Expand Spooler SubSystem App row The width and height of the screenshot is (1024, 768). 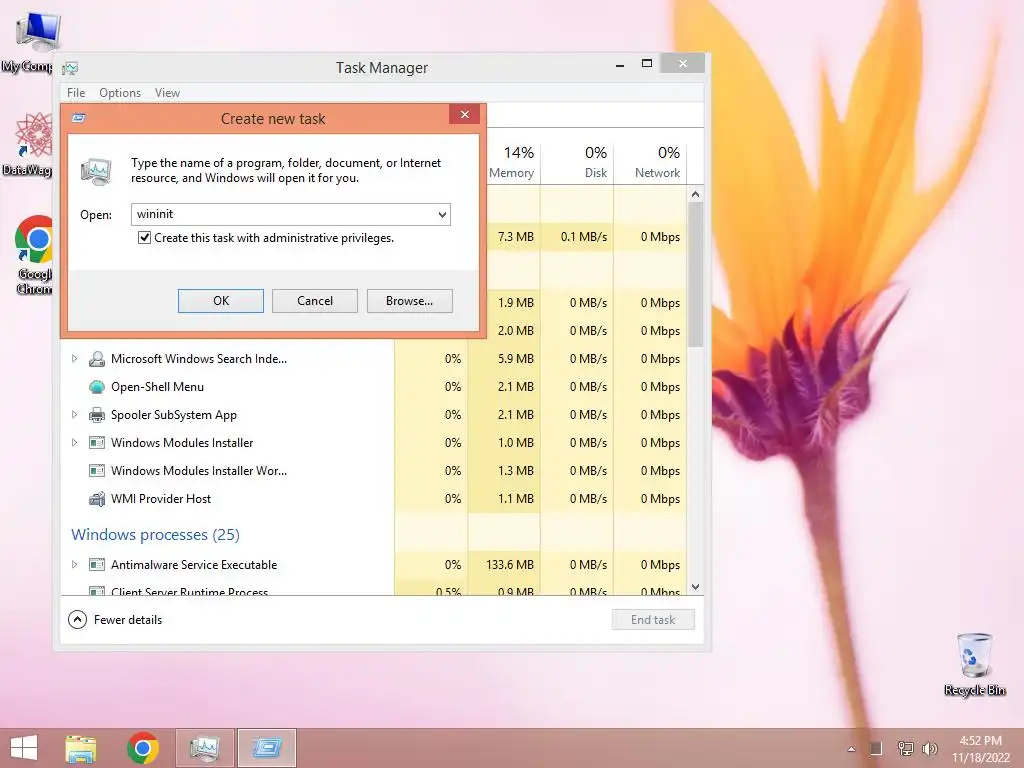tap(74, 415)
